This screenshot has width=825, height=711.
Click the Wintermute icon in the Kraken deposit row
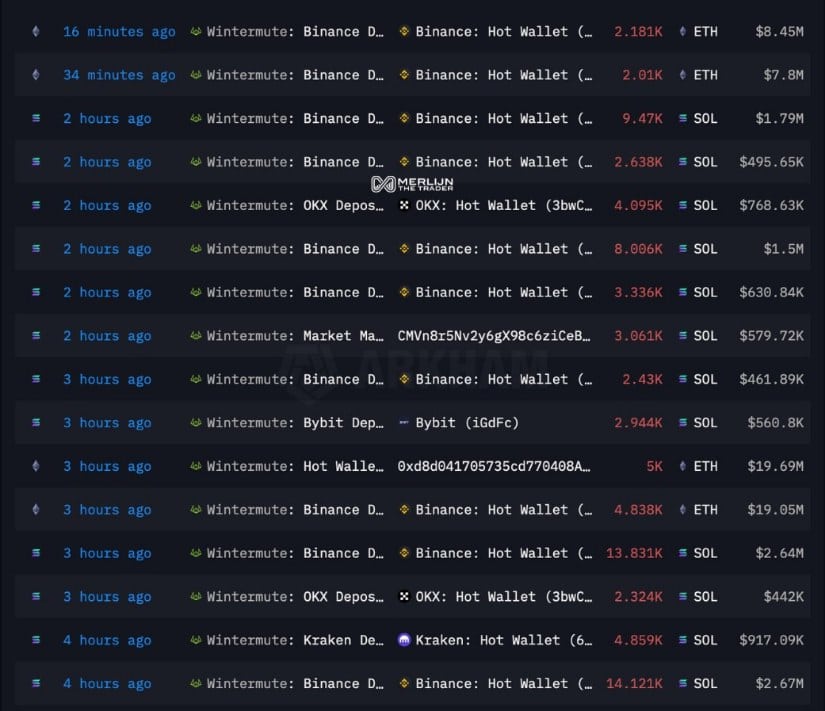coord(195,640)
